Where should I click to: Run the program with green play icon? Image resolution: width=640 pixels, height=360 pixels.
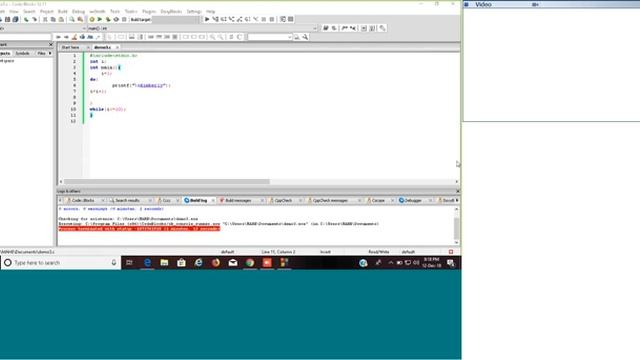[100, 19]
